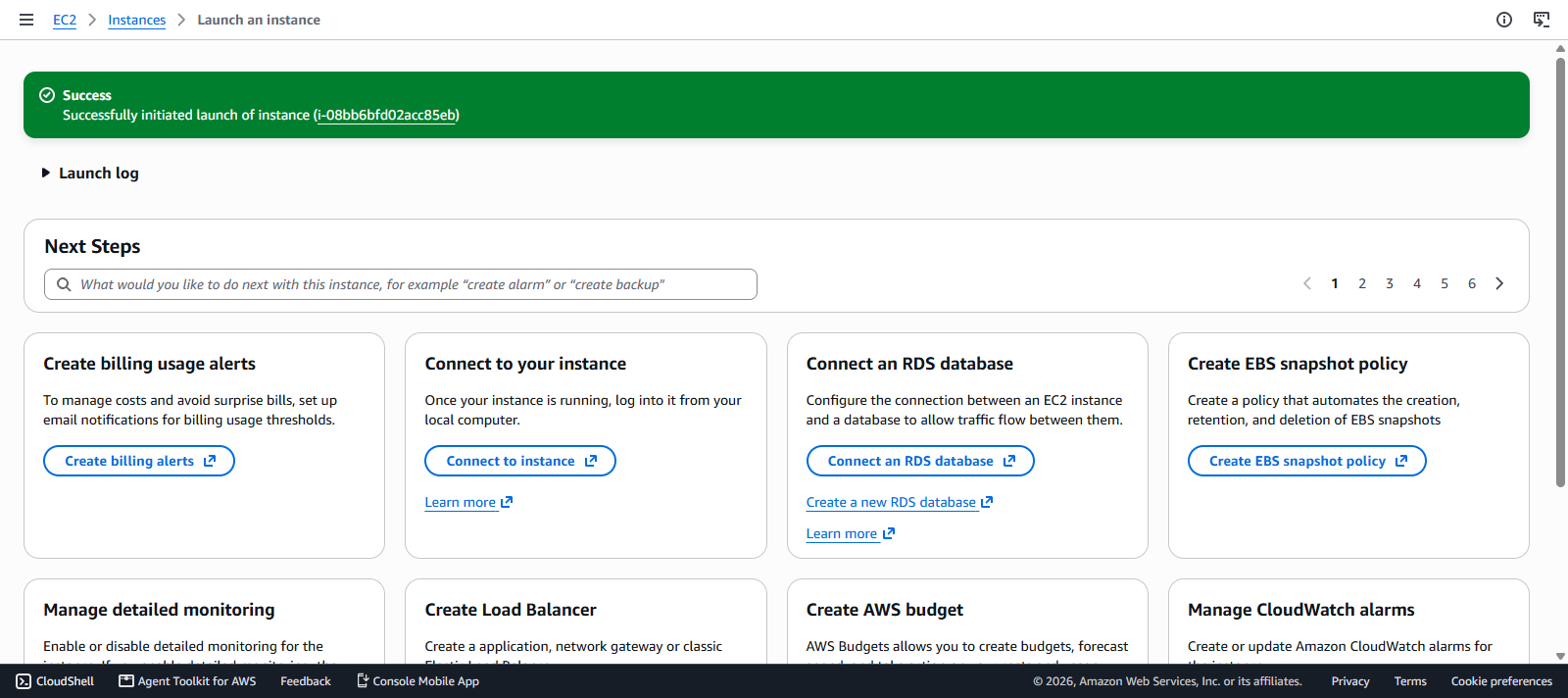Click the Agent Toolkit for AWS icon
1568x698 pixels.
[126, 681]
